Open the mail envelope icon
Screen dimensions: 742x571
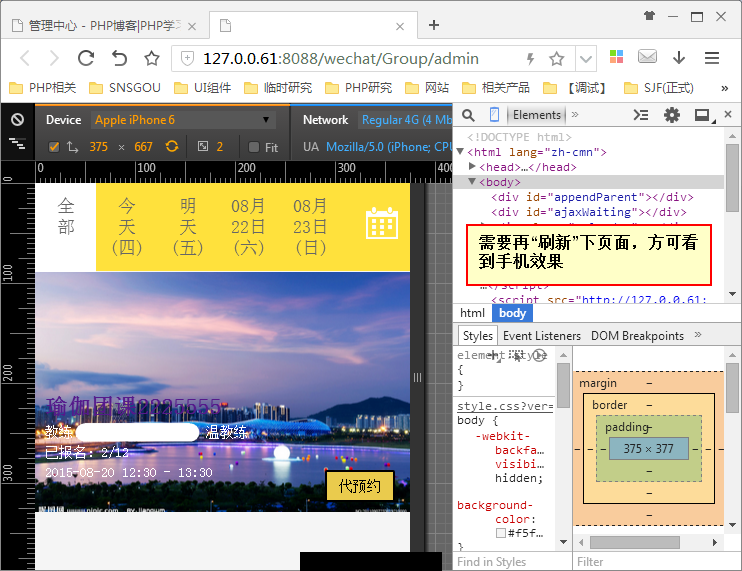pos(647,57)
